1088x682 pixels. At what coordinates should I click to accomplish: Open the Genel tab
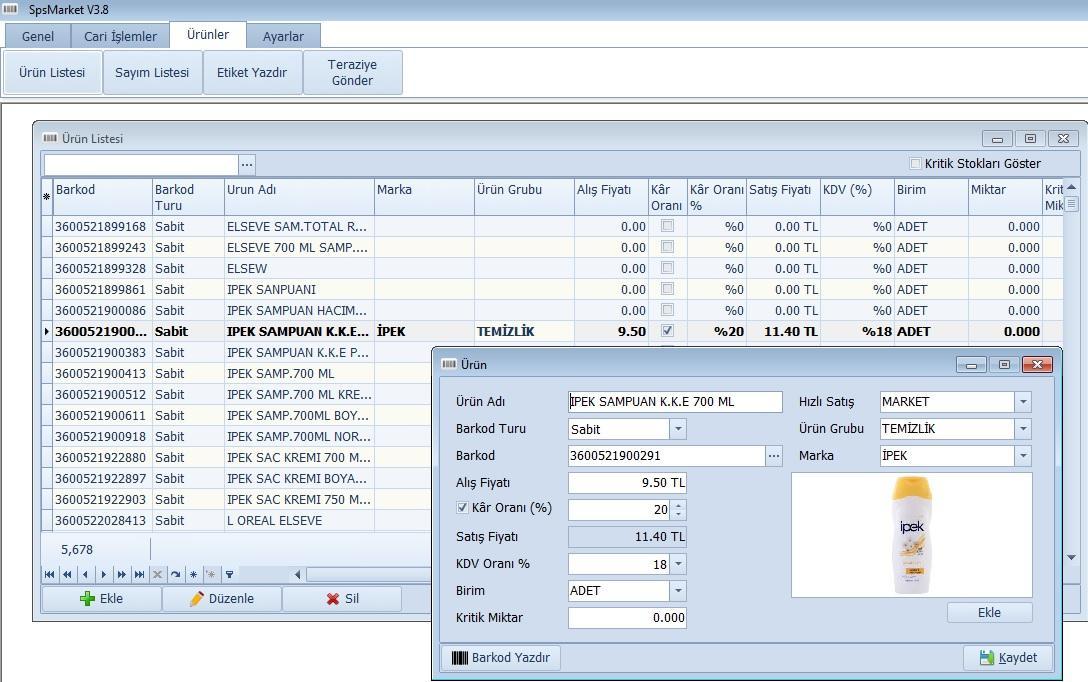click(x=37, y=36)
